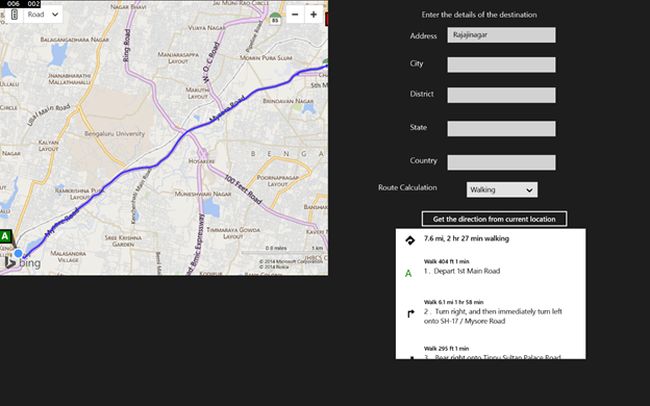Click the Microsoft Corporation copyright text
This screenshot has width=650, height=406.
[x=291, y=261]
